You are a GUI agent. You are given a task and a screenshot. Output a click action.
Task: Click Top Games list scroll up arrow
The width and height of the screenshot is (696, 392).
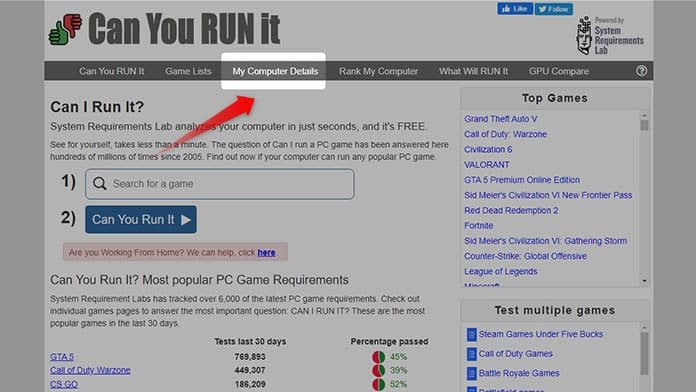click(x=645, y=115)
